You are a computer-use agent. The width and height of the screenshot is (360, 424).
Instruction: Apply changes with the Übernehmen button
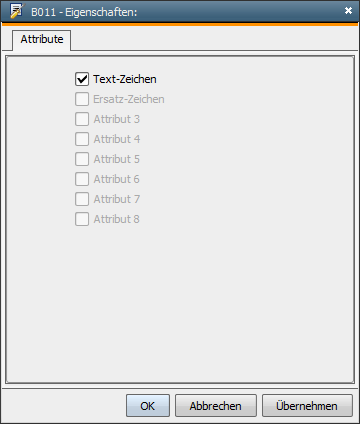tap(307, 406)
